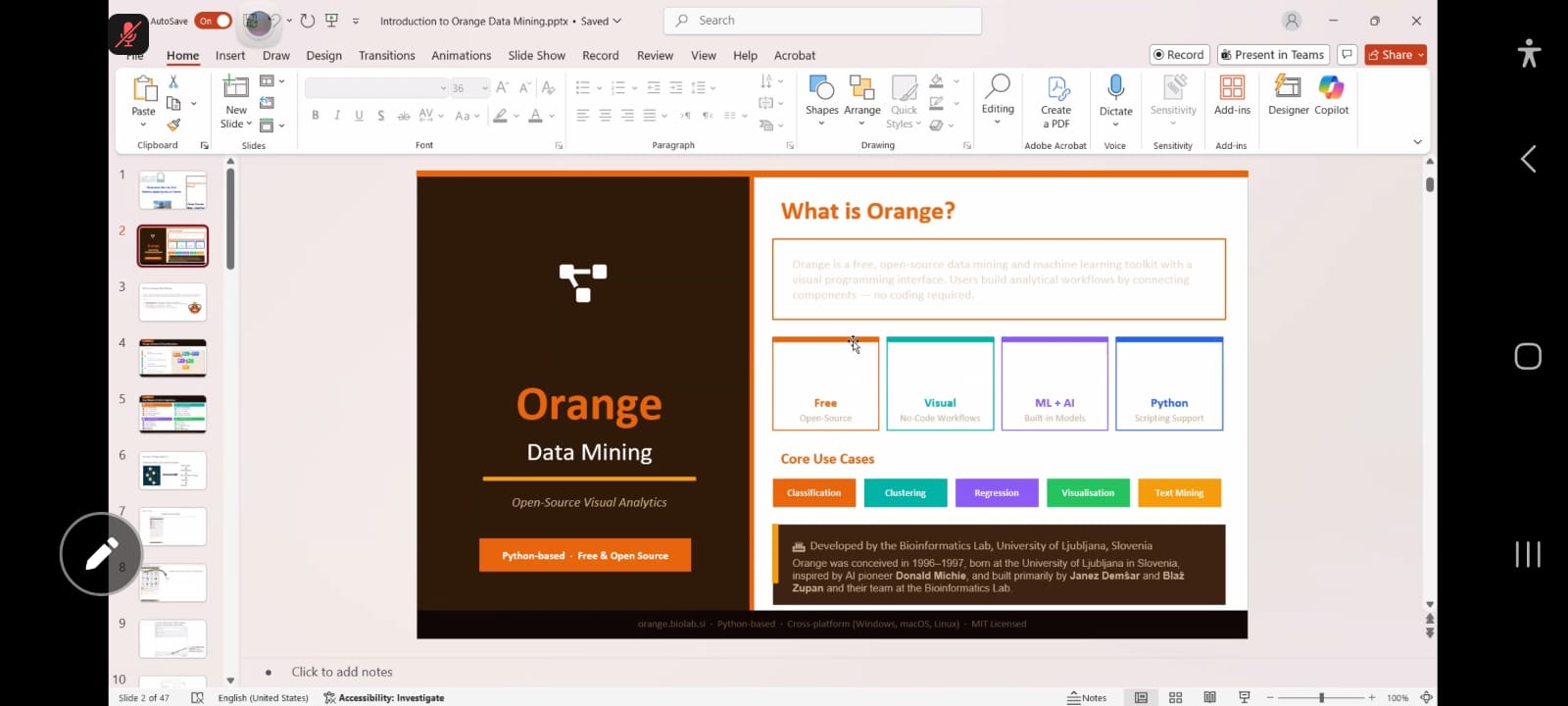
Task: Switch to the Transitions tab
Action: (x=386, y=56)
